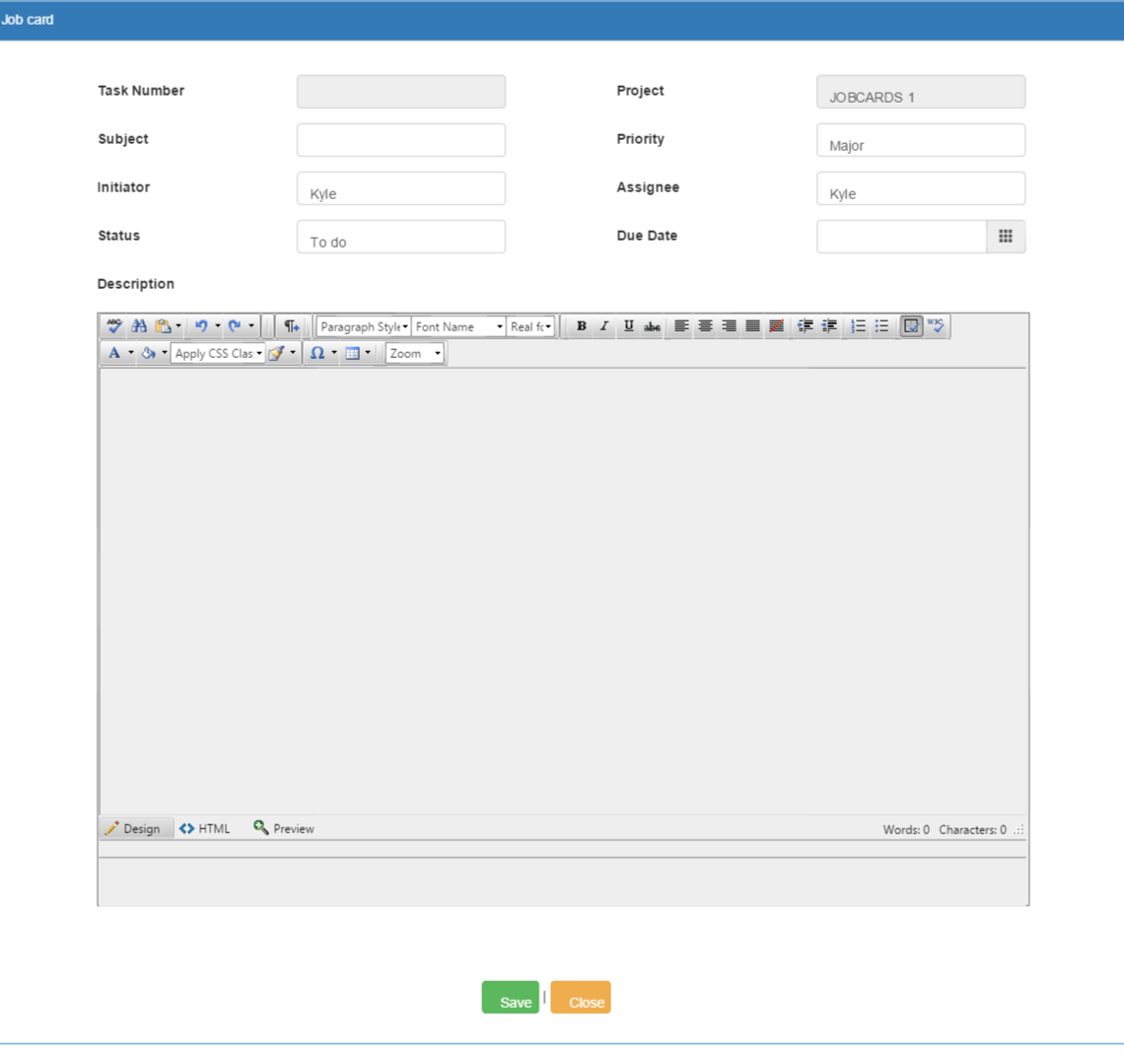Click the Status field showing To do
1124x1064 pixels.
[401, 237]
